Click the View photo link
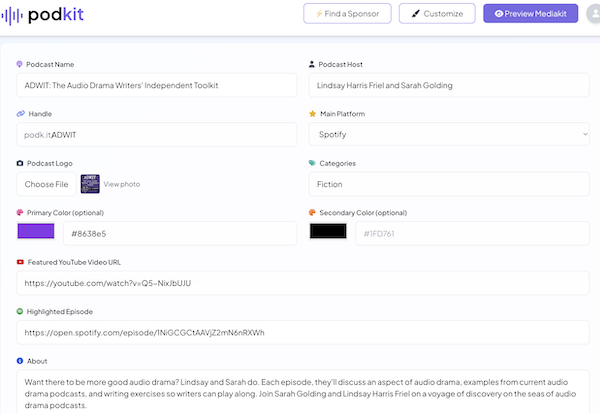600x414 pixels. (x=122, y=184)
